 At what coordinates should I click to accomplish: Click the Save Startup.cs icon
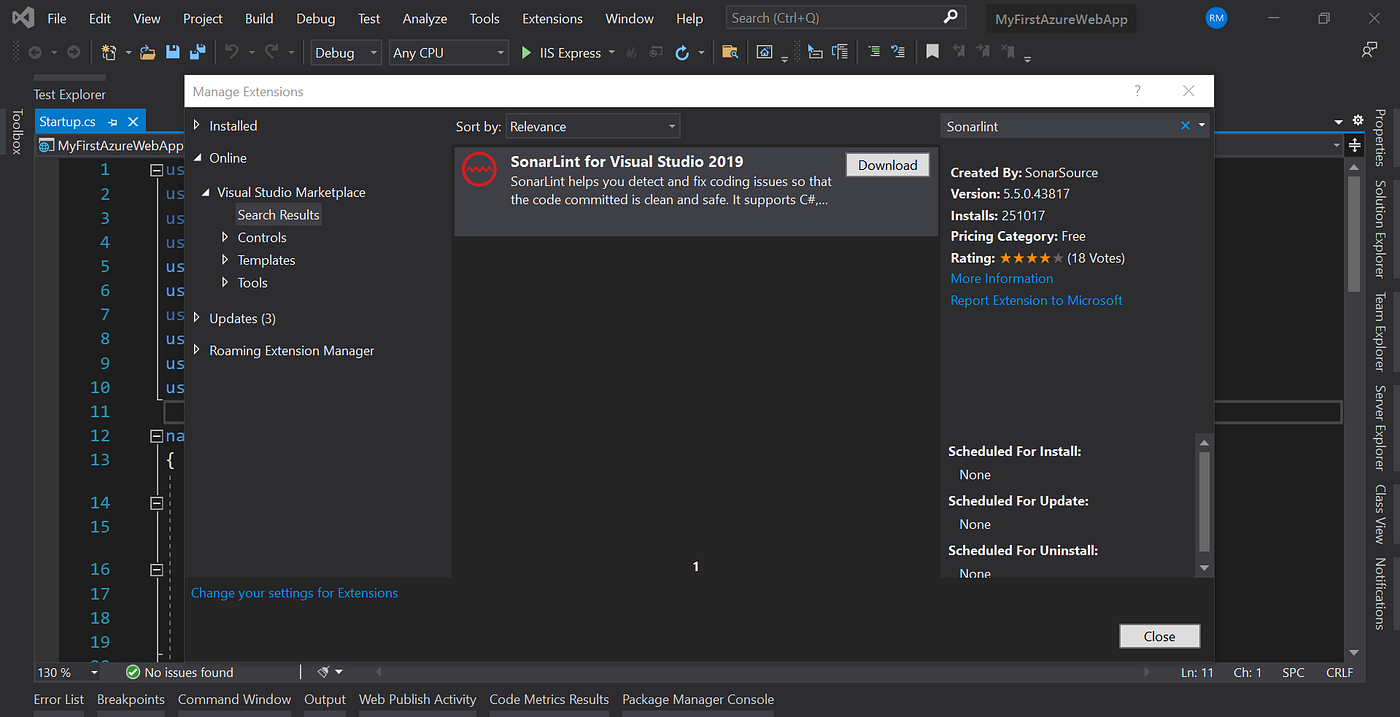(172, 51)
